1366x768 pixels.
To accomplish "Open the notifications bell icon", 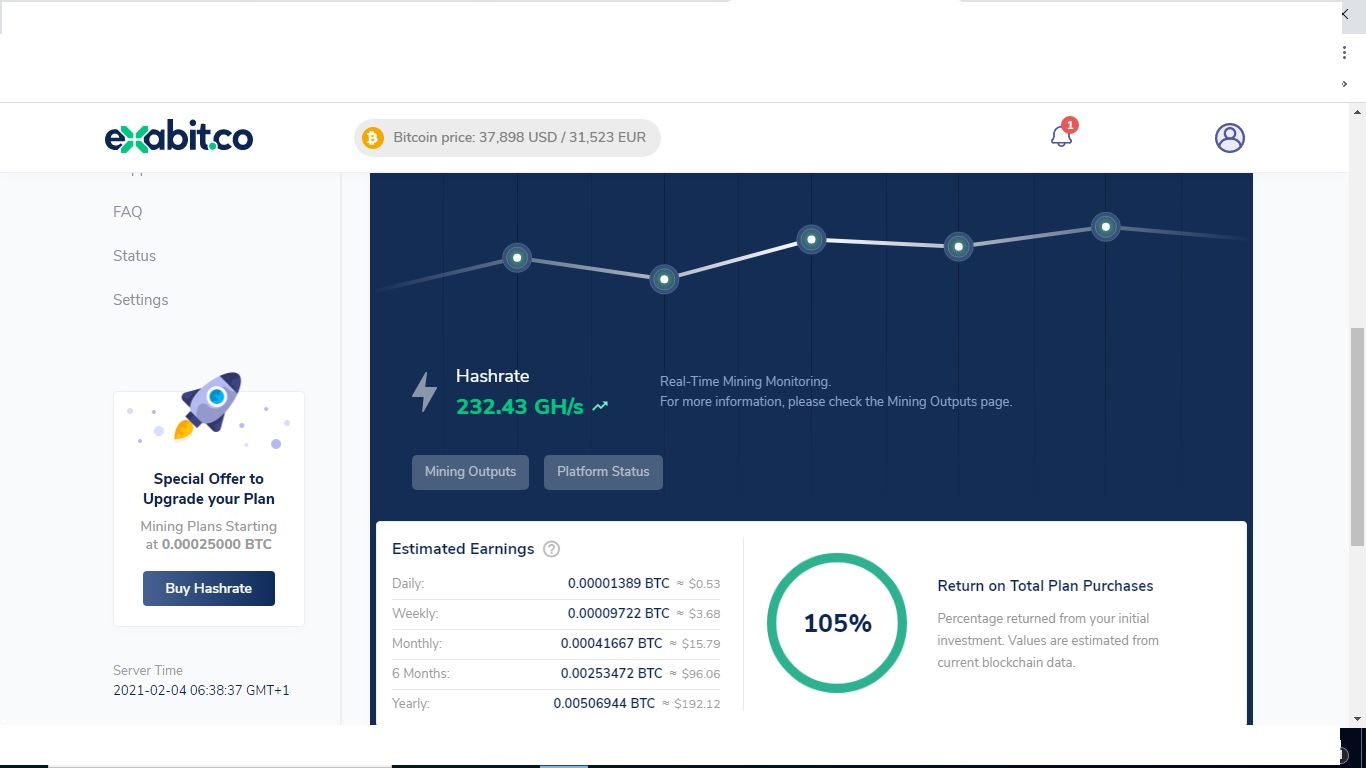I will tap(1061, 136).
